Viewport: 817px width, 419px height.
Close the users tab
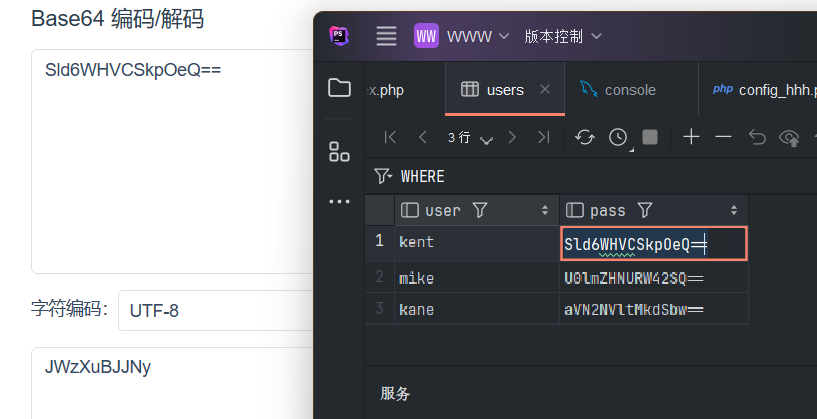click(545, 90)
